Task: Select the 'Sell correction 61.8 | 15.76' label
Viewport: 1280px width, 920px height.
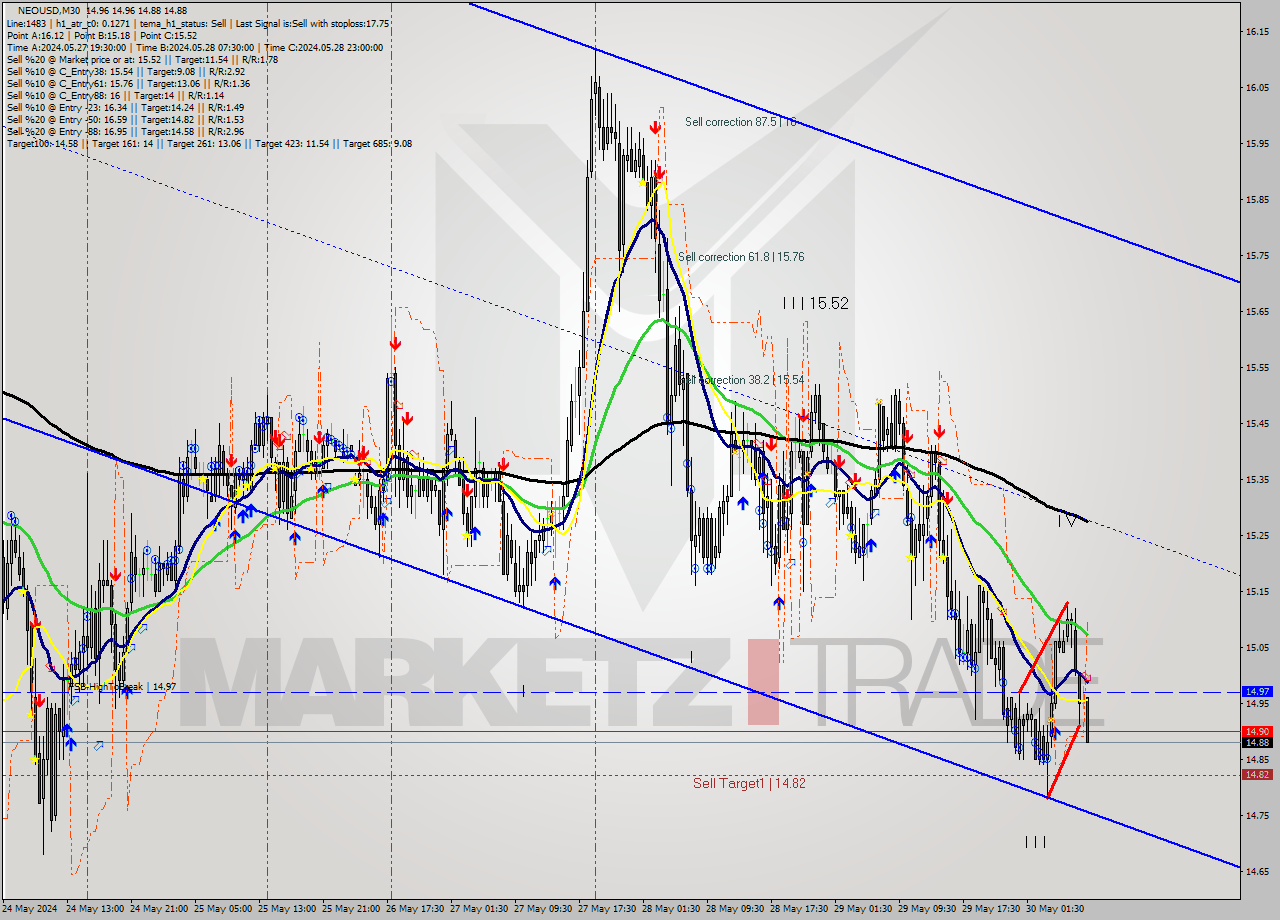Action: 741,257
